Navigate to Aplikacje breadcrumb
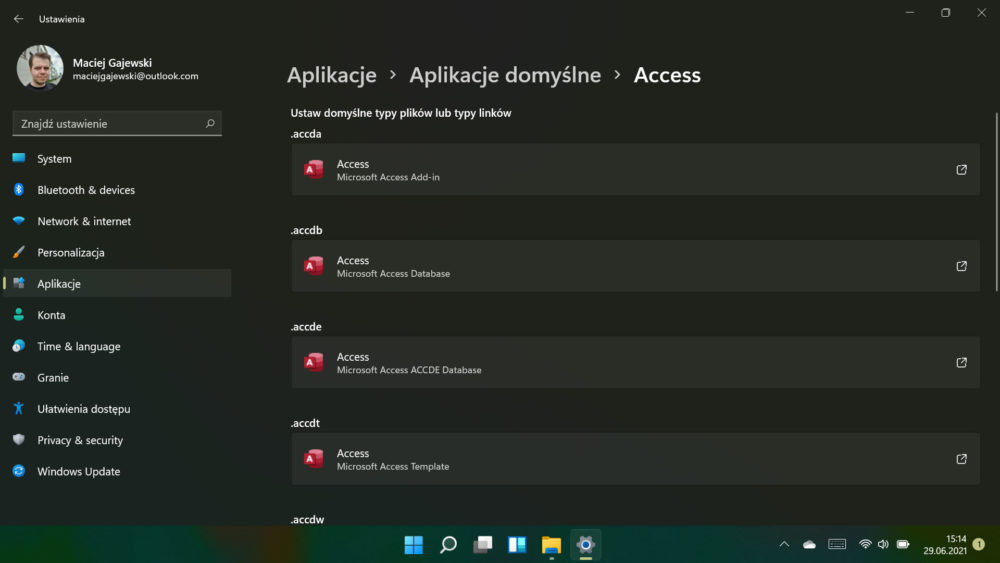 (332, 75)
